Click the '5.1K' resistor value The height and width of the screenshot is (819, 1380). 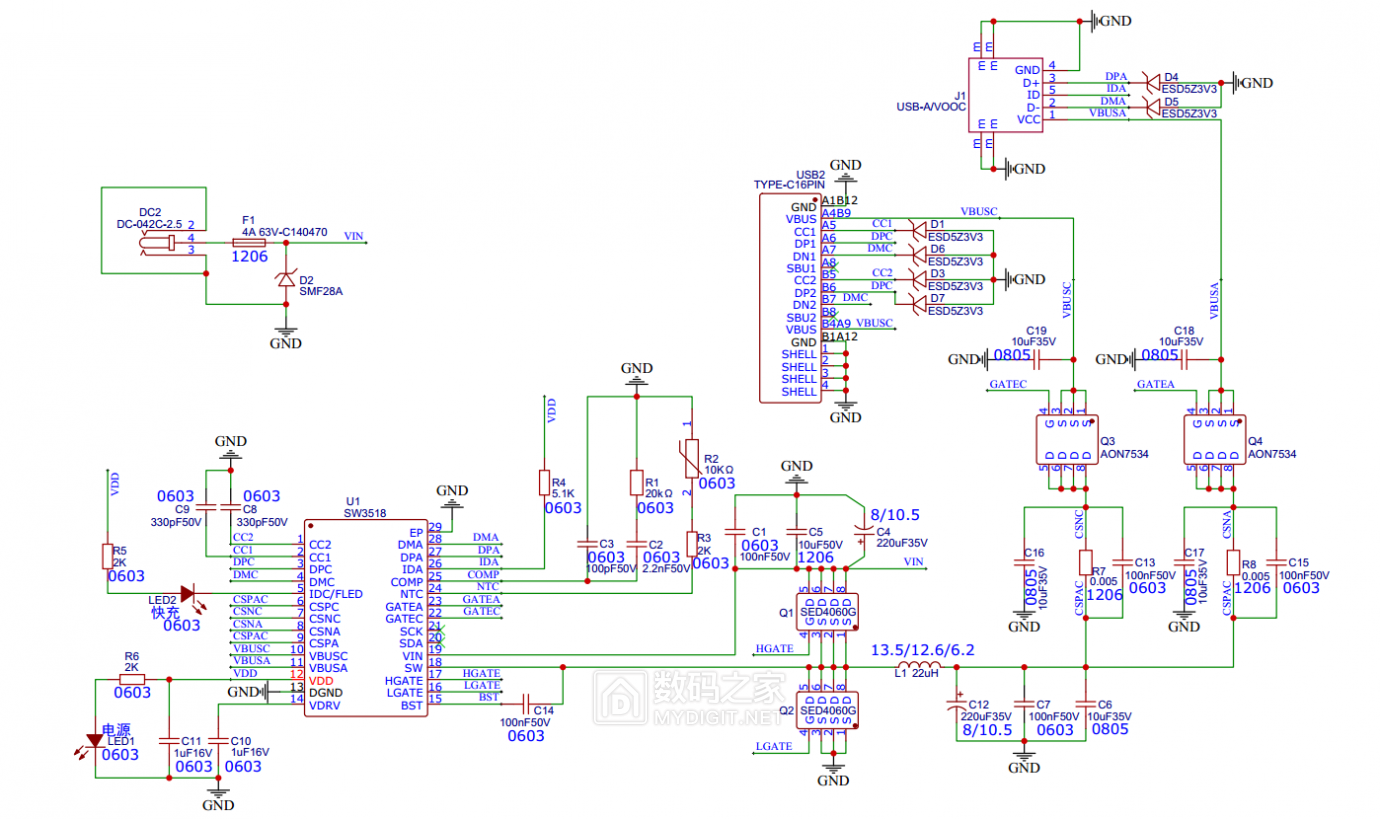(x=563, y=493)
